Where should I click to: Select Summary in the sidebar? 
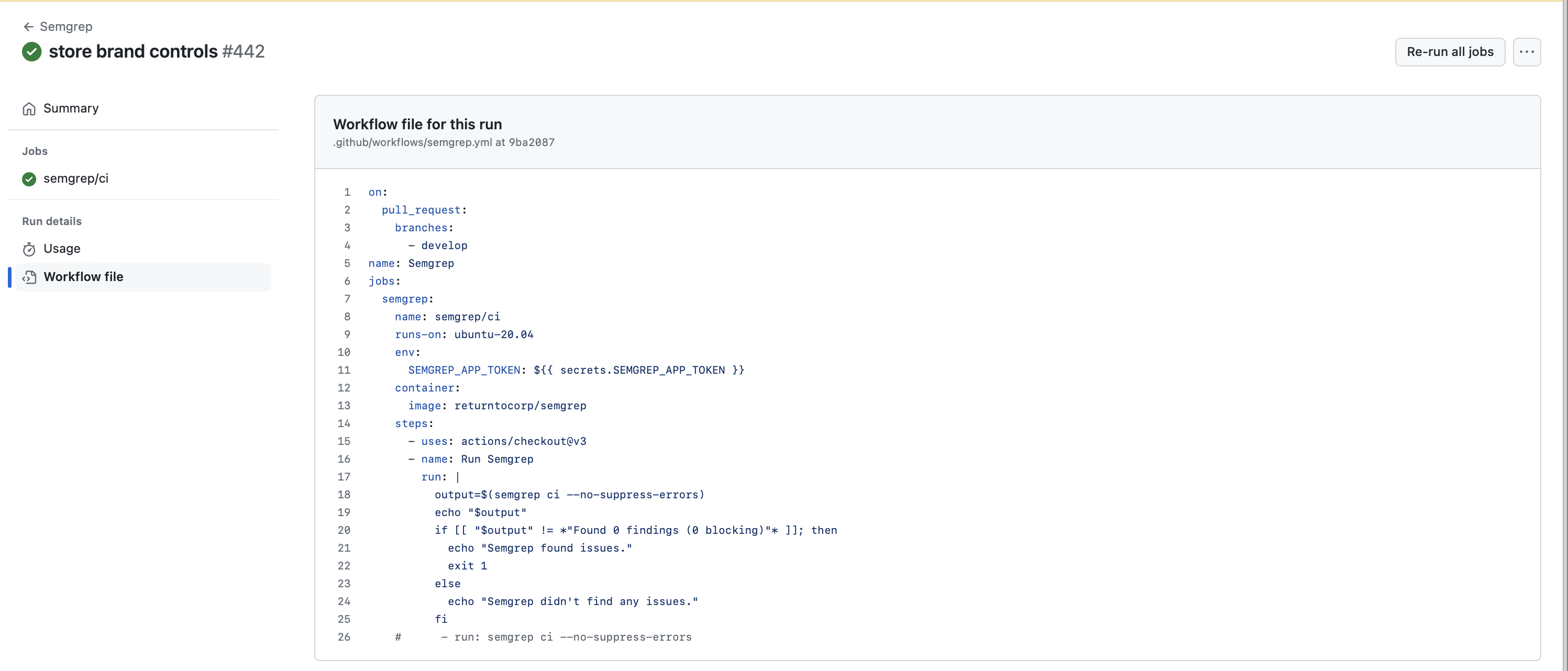click(x=71, y=108)
